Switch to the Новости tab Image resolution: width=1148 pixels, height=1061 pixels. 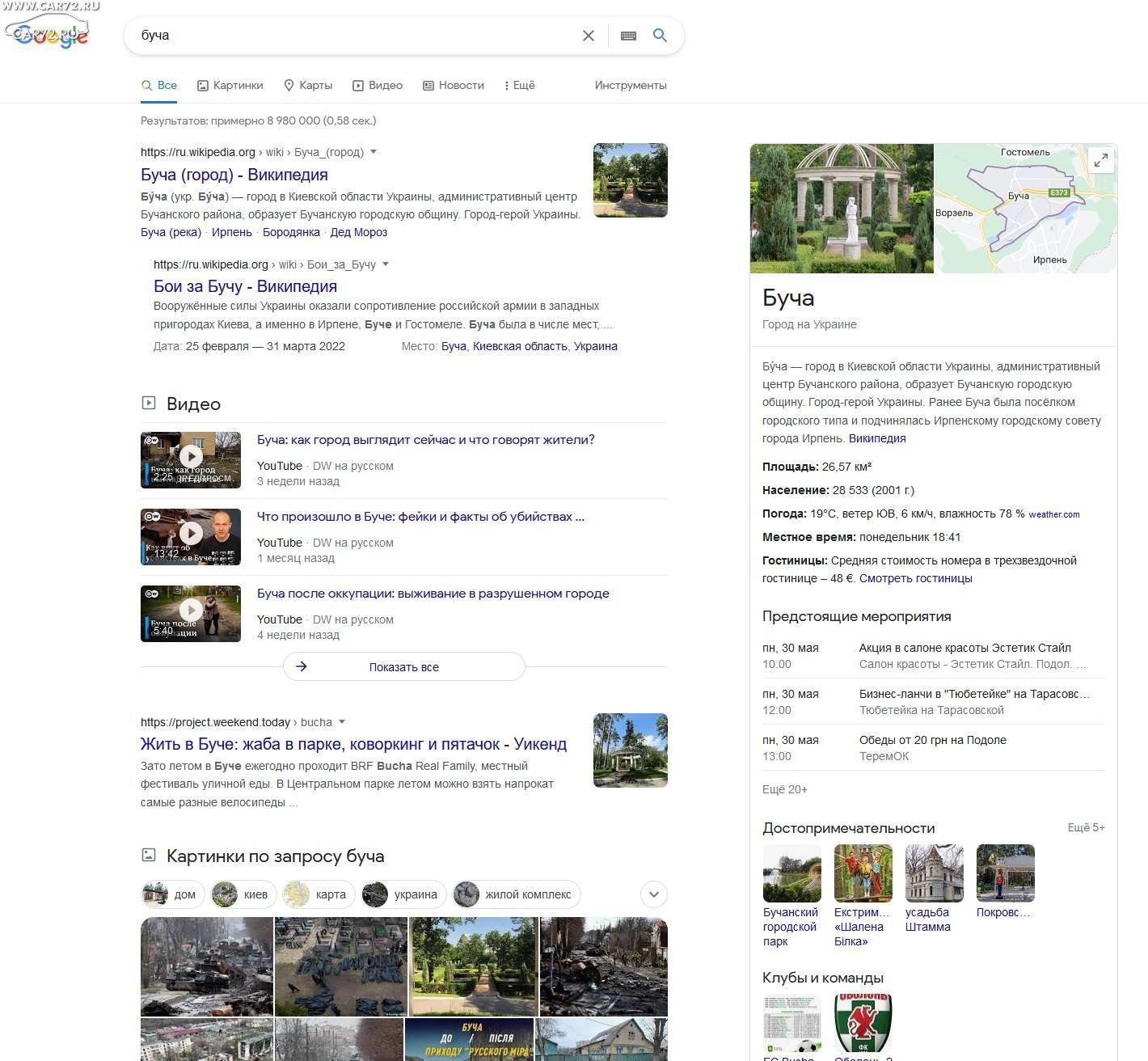(454, 85)
